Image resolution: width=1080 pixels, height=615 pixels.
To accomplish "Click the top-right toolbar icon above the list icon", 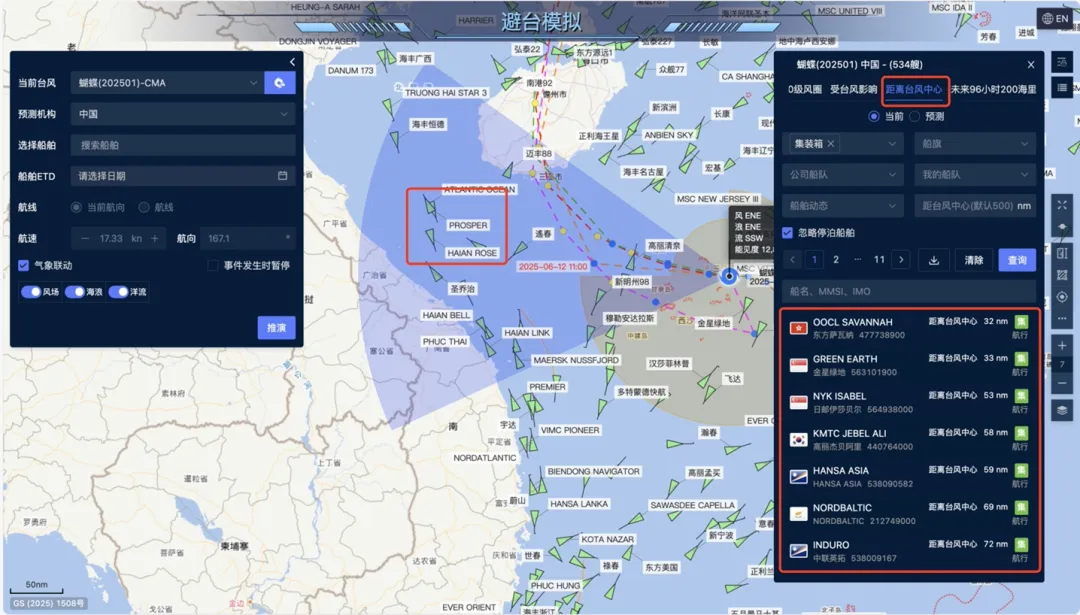I will click(x=1062, y=62).
